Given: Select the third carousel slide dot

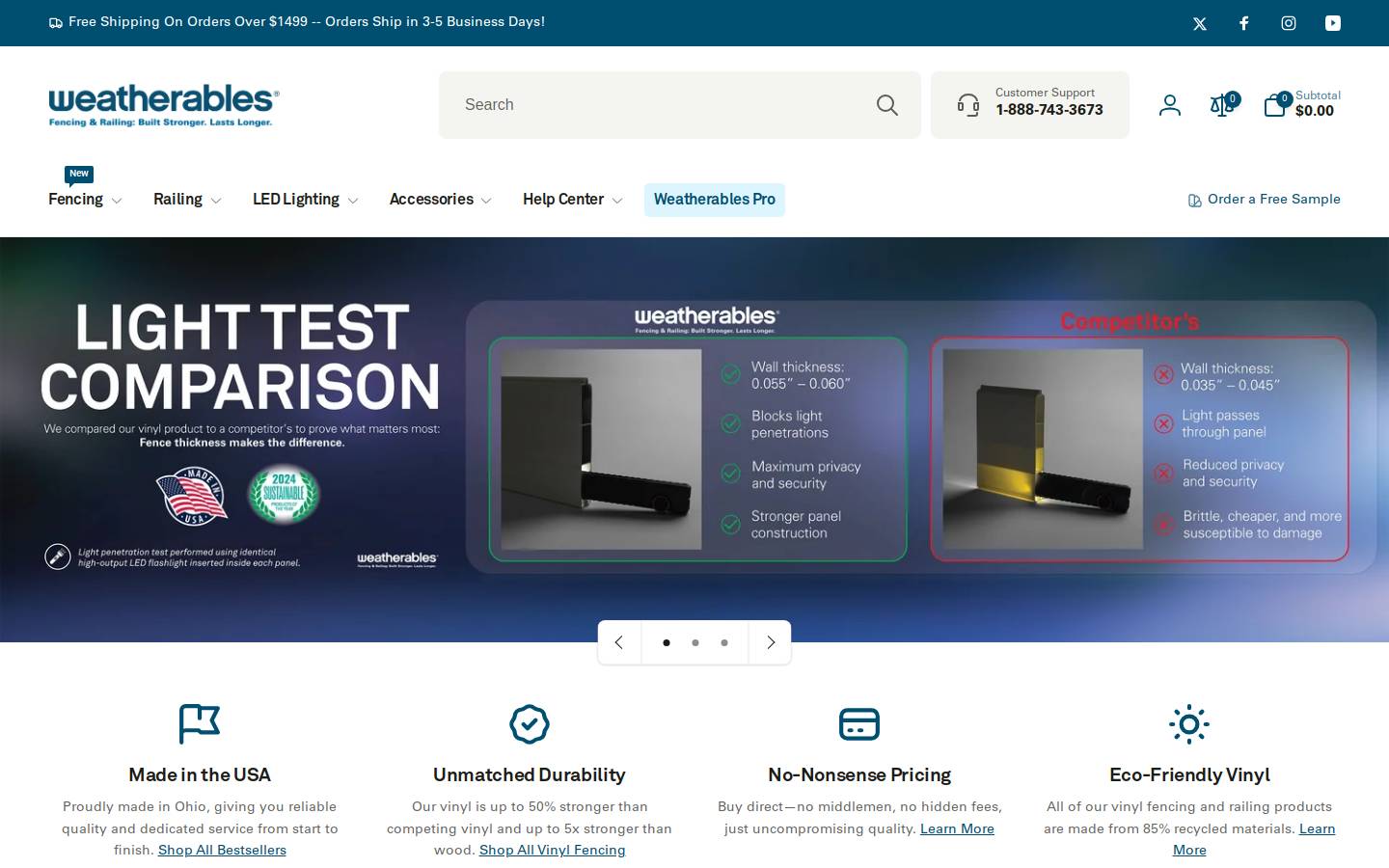Looking at the screenshot, I should tap(724, 643).
